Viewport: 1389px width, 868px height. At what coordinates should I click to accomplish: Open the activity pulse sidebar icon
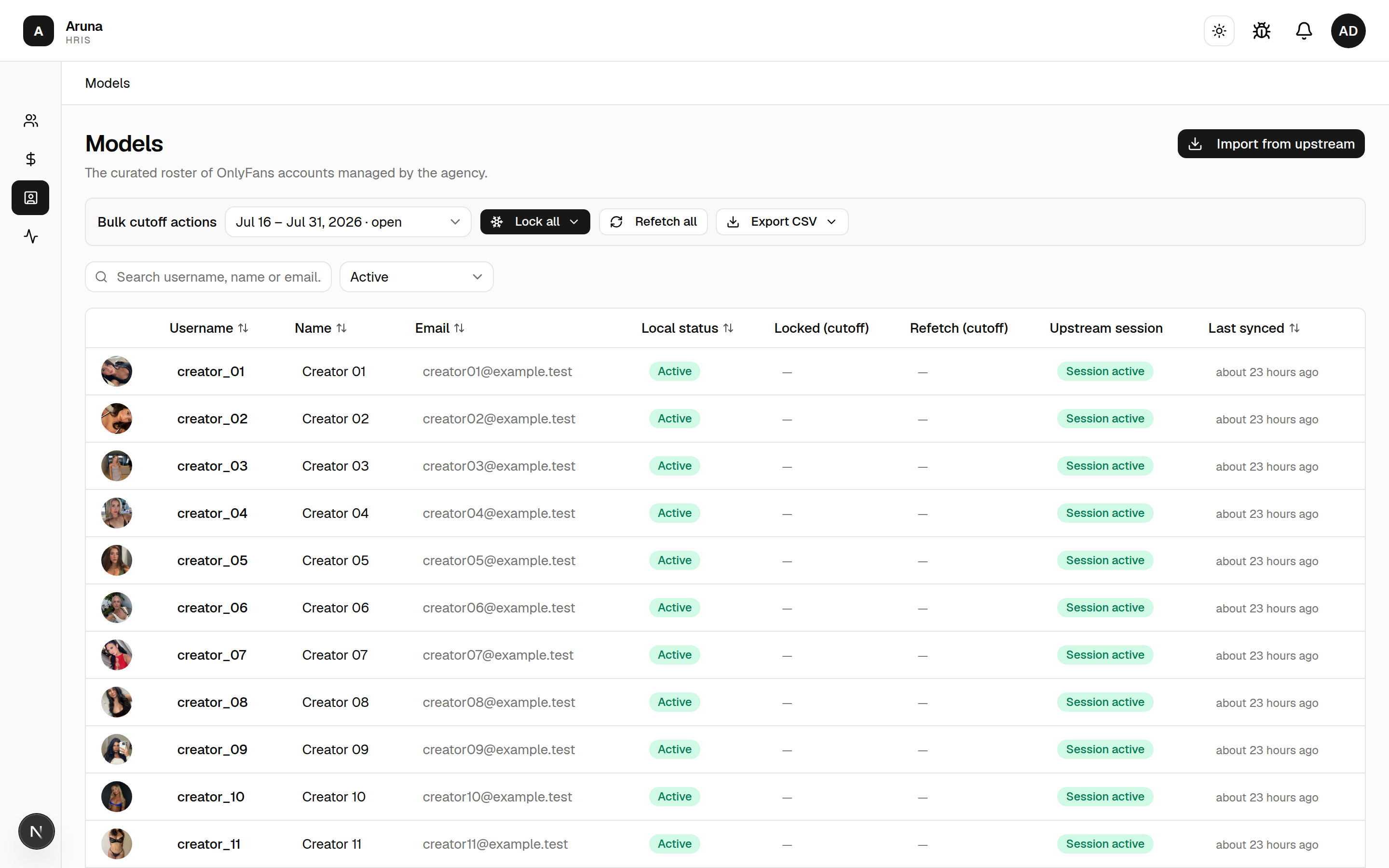point(30,236)
